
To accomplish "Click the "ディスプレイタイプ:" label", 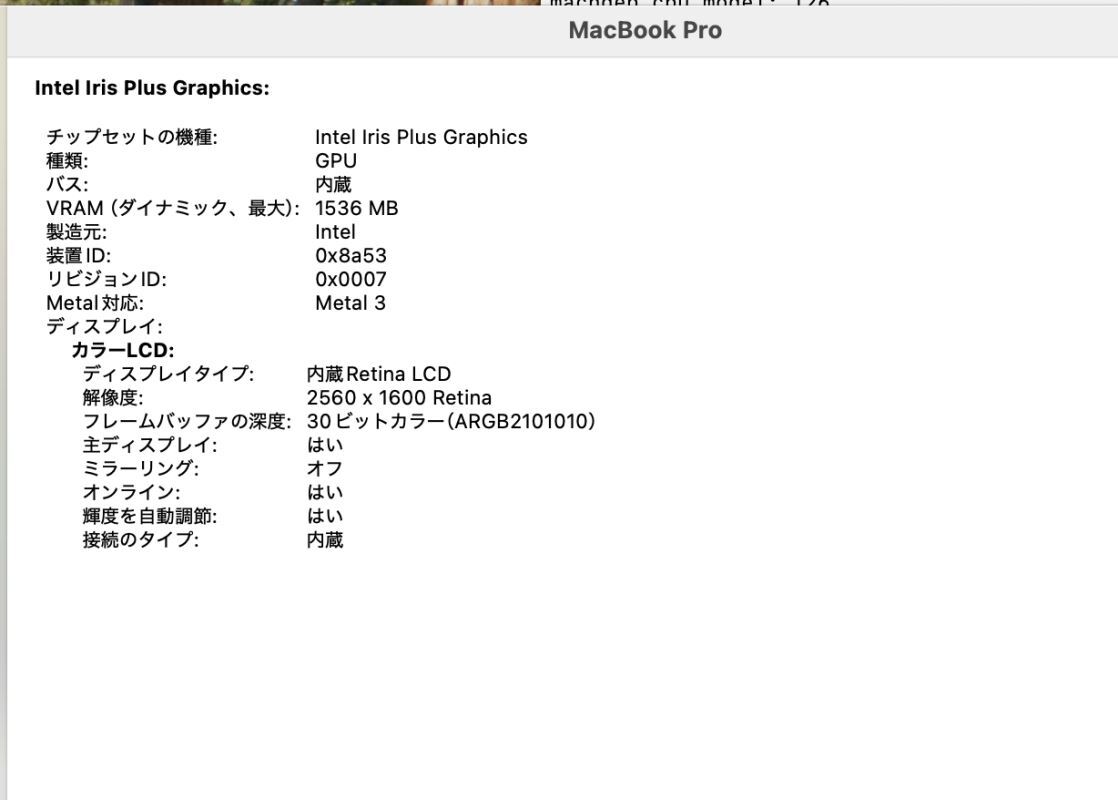I will pos(168,374).
